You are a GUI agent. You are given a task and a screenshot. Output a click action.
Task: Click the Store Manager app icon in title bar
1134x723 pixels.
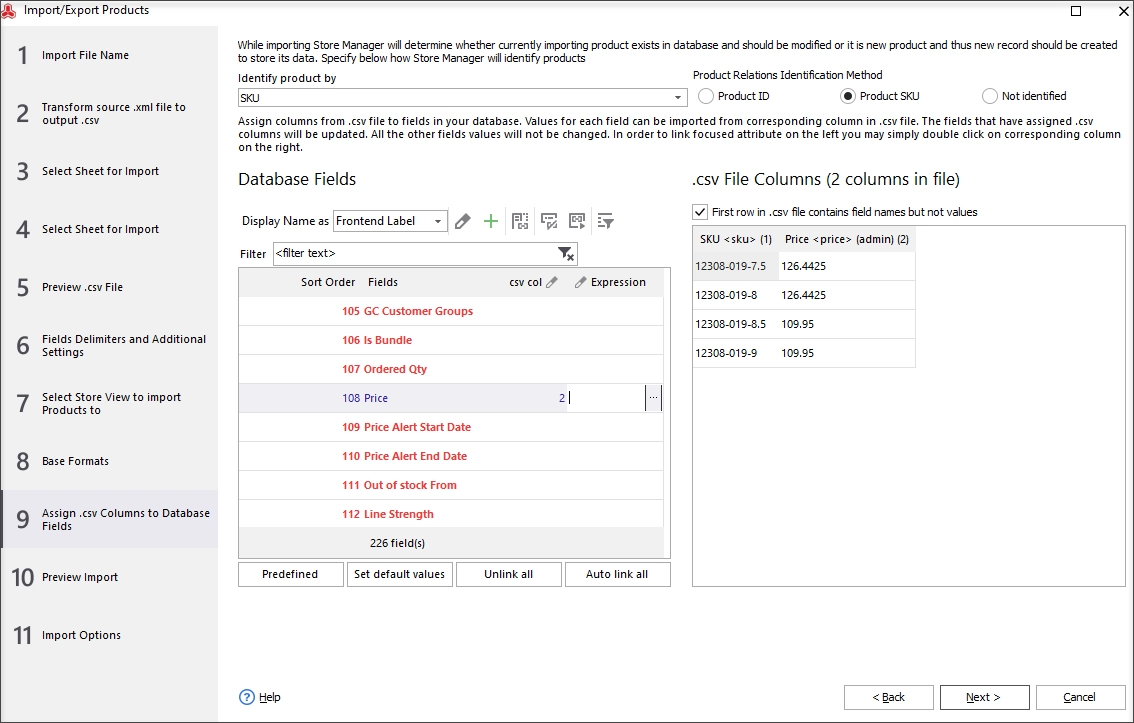8,10
